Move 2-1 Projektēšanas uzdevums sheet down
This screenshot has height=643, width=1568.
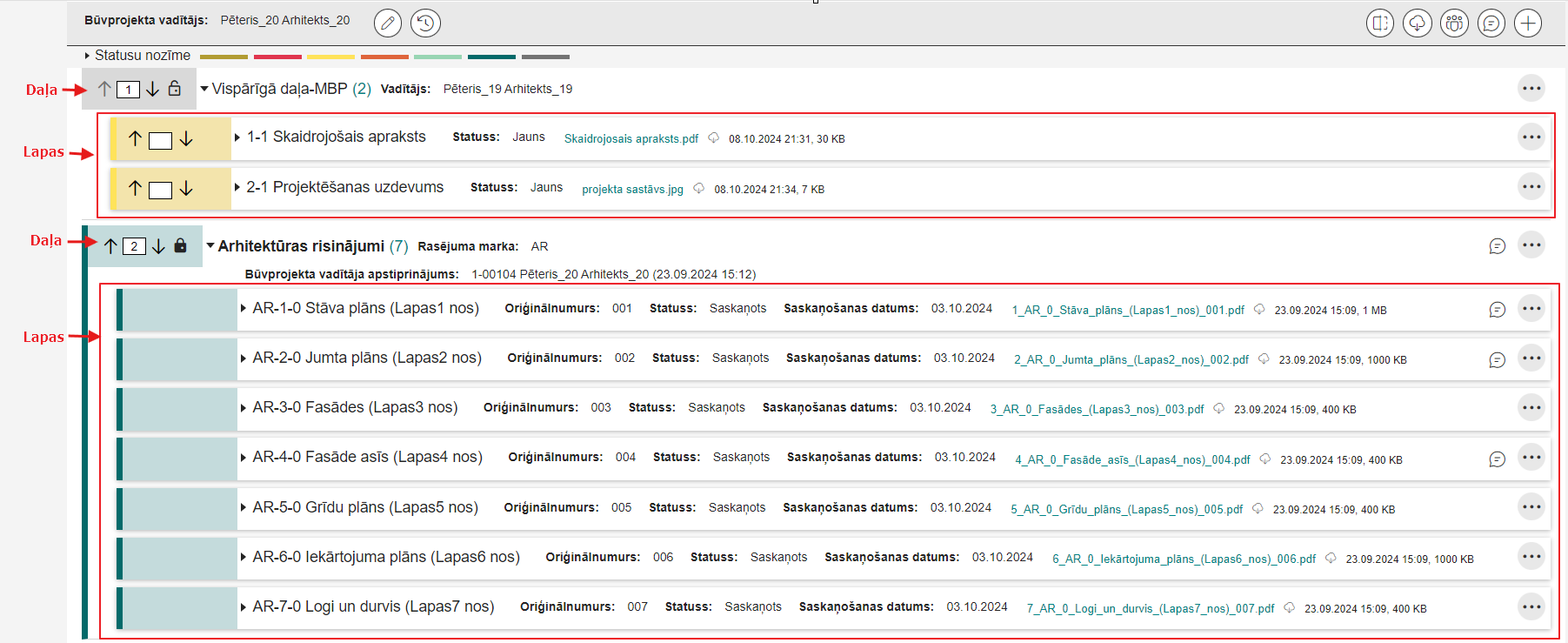click(186, 188)
